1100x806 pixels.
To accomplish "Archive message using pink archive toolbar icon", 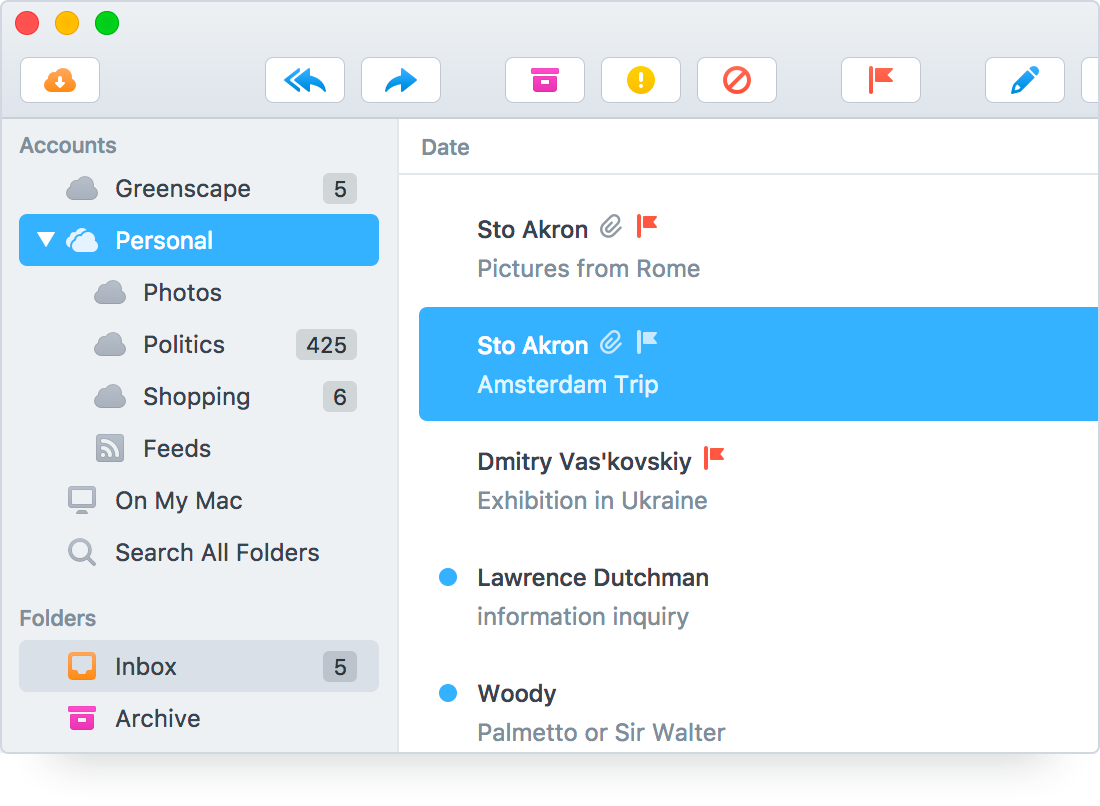I will pos(545,80).
